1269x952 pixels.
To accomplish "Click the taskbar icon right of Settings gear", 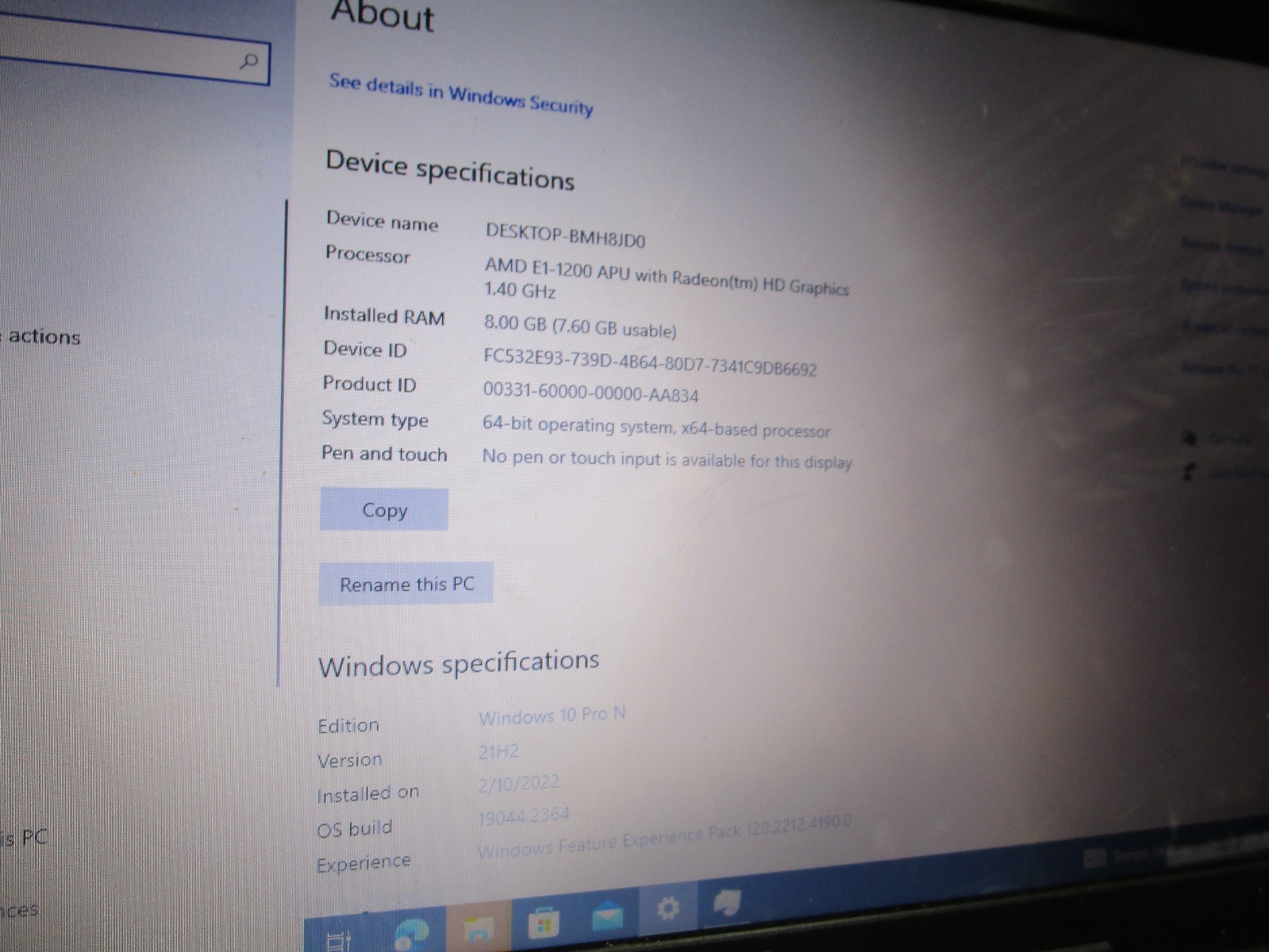I will [727, 902].
